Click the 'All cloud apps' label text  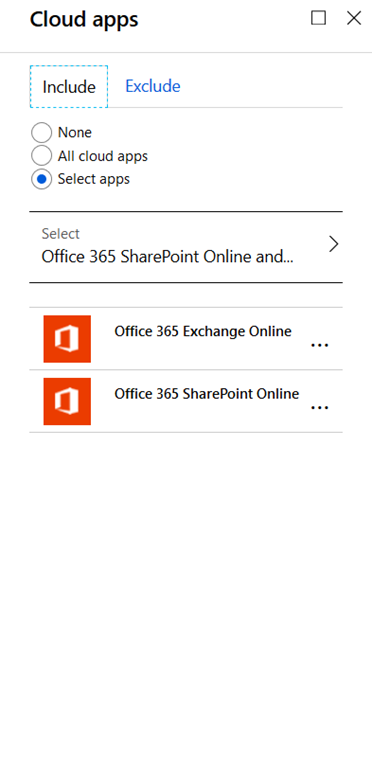point(103,156)
